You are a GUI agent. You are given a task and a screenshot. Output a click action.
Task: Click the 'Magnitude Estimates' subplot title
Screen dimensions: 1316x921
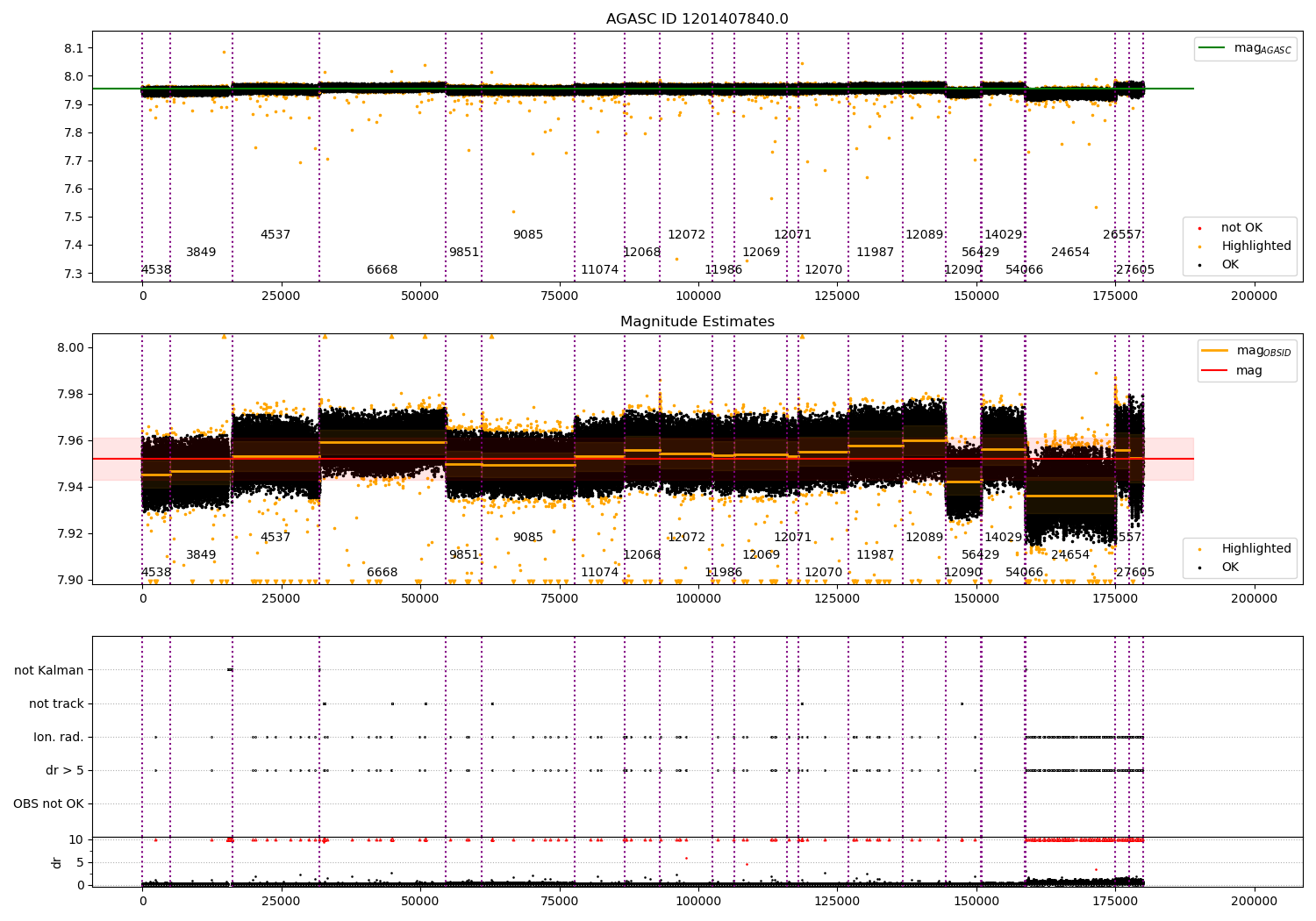(x=697, y=322)
